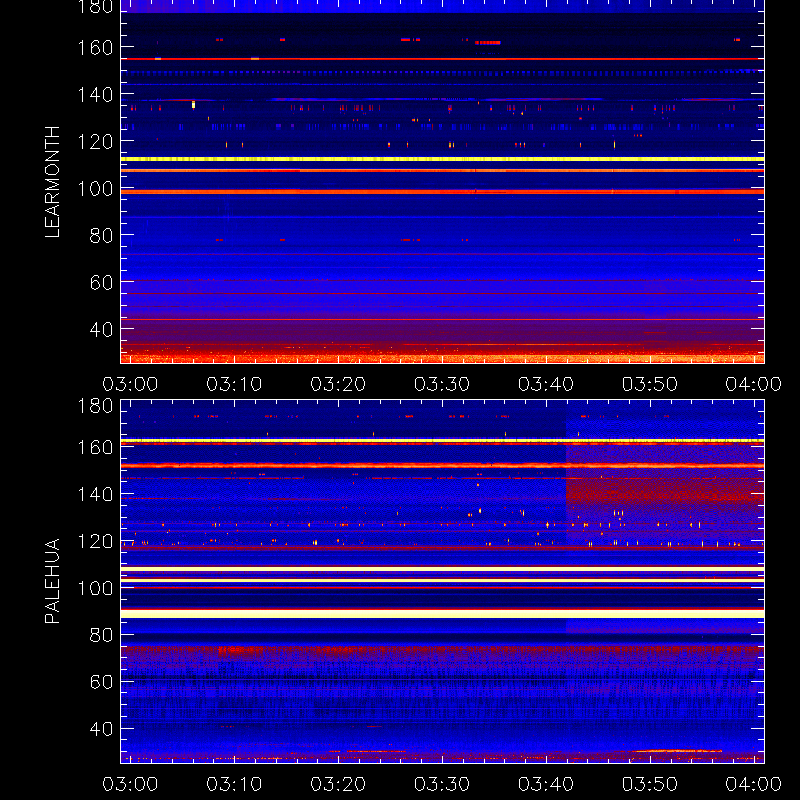
Task: Select 04:00 time label under Learmonth plot
Action: click(x=754, y=384)
